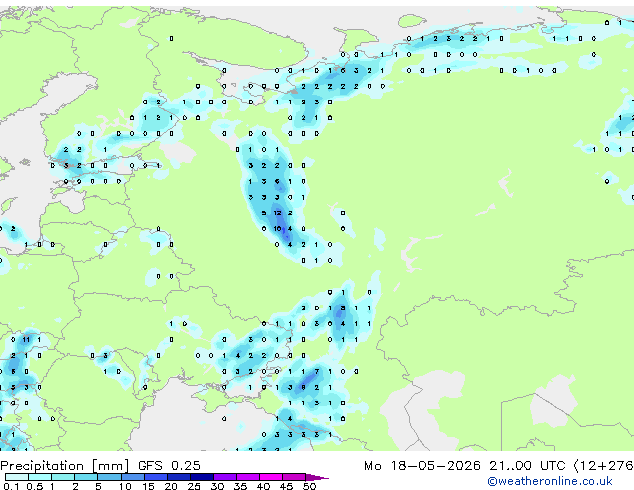
Task: Select legend swatch between 2 and 5
Action: tap(86, 477)
